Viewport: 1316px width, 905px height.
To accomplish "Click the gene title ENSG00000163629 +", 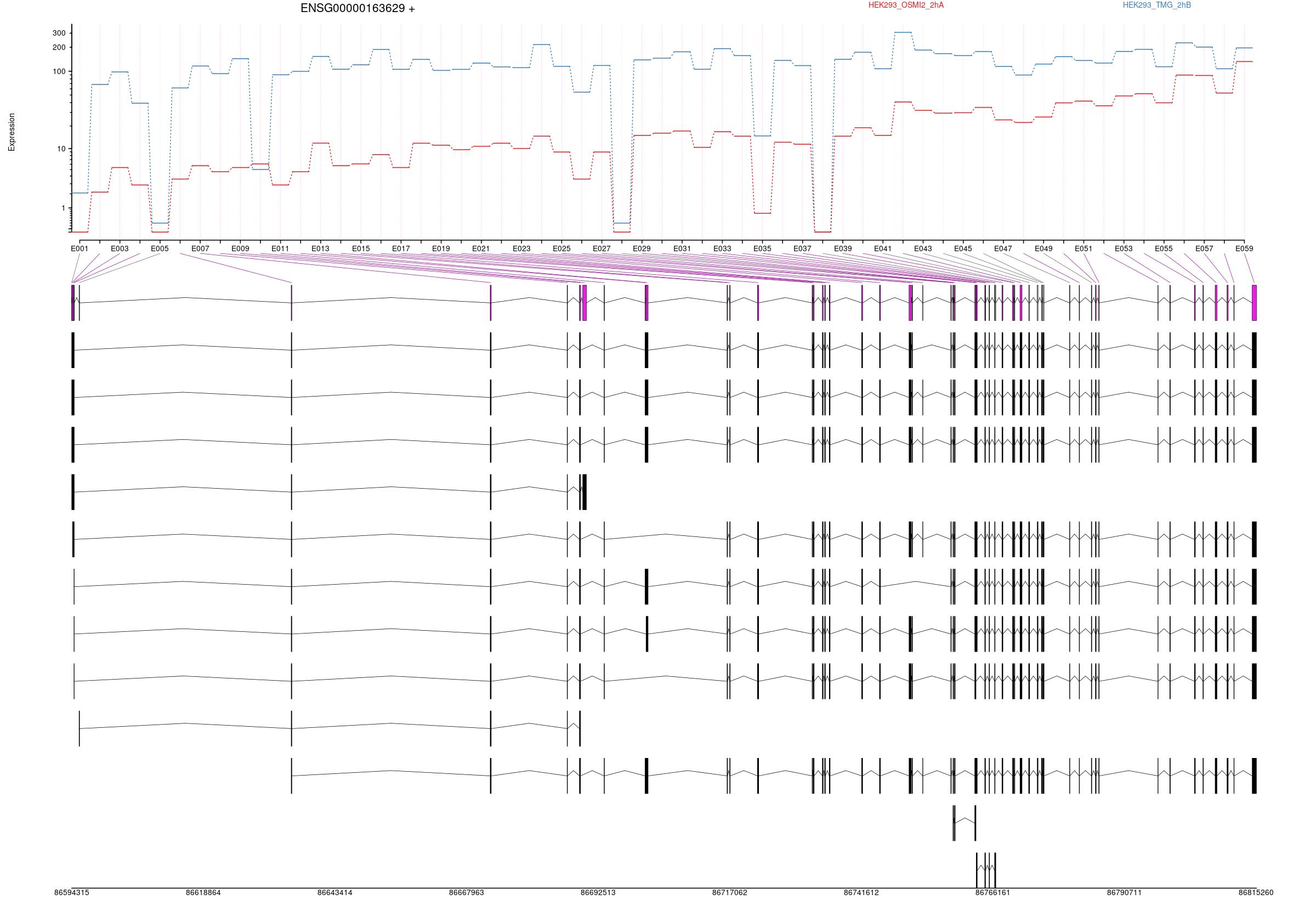I will [x=358, y=9].
